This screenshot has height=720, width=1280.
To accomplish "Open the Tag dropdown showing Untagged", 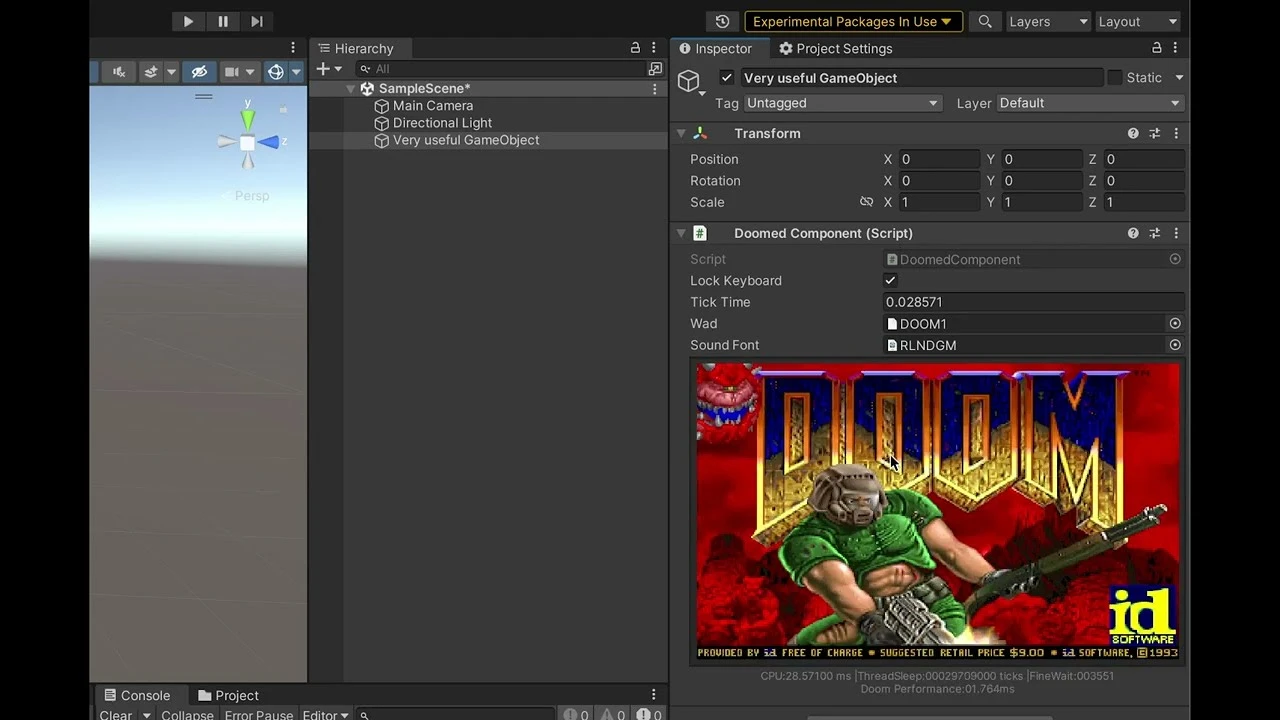I will [841, 103].
